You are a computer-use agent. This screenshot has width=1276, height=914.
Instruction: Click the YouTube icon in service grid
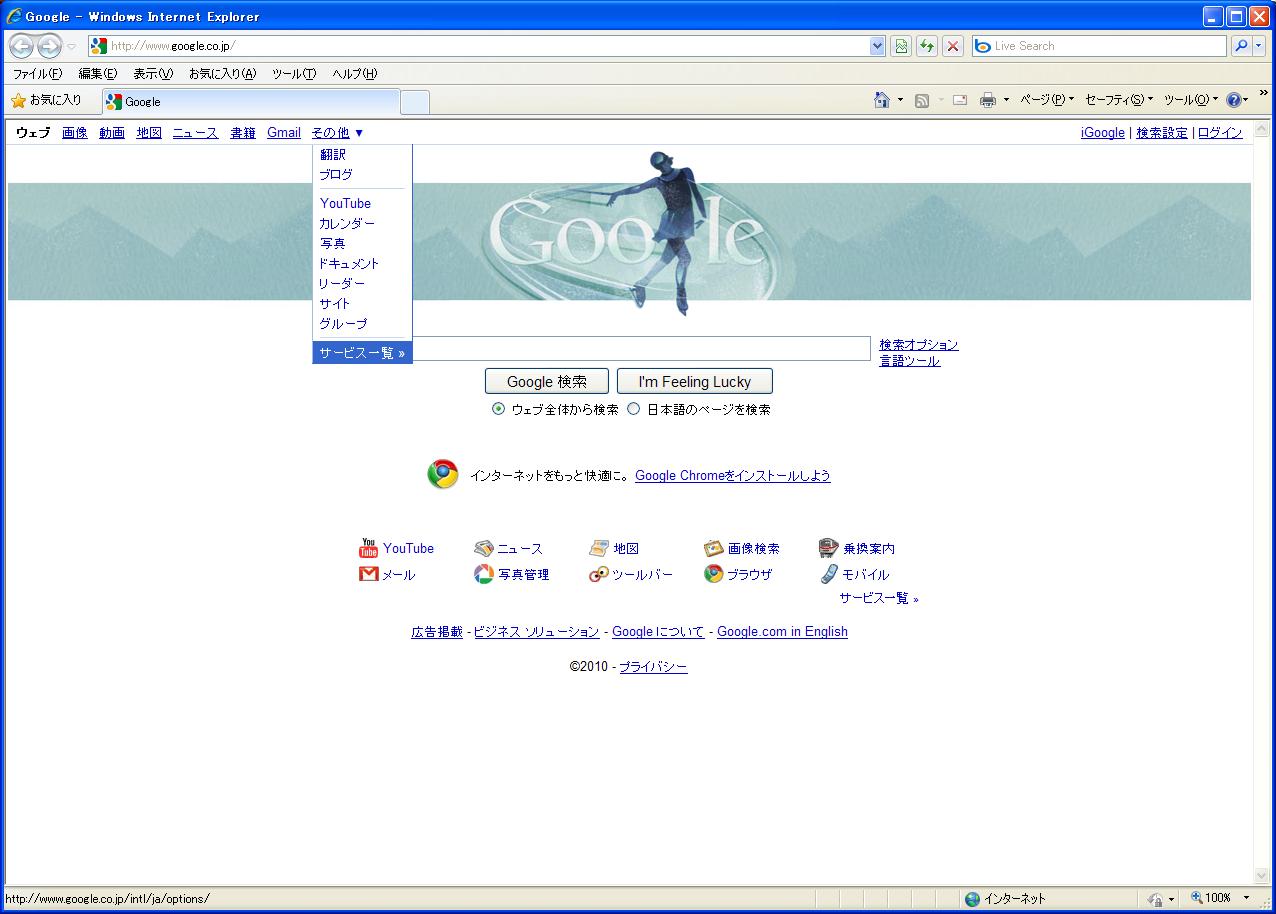[369, 548]
